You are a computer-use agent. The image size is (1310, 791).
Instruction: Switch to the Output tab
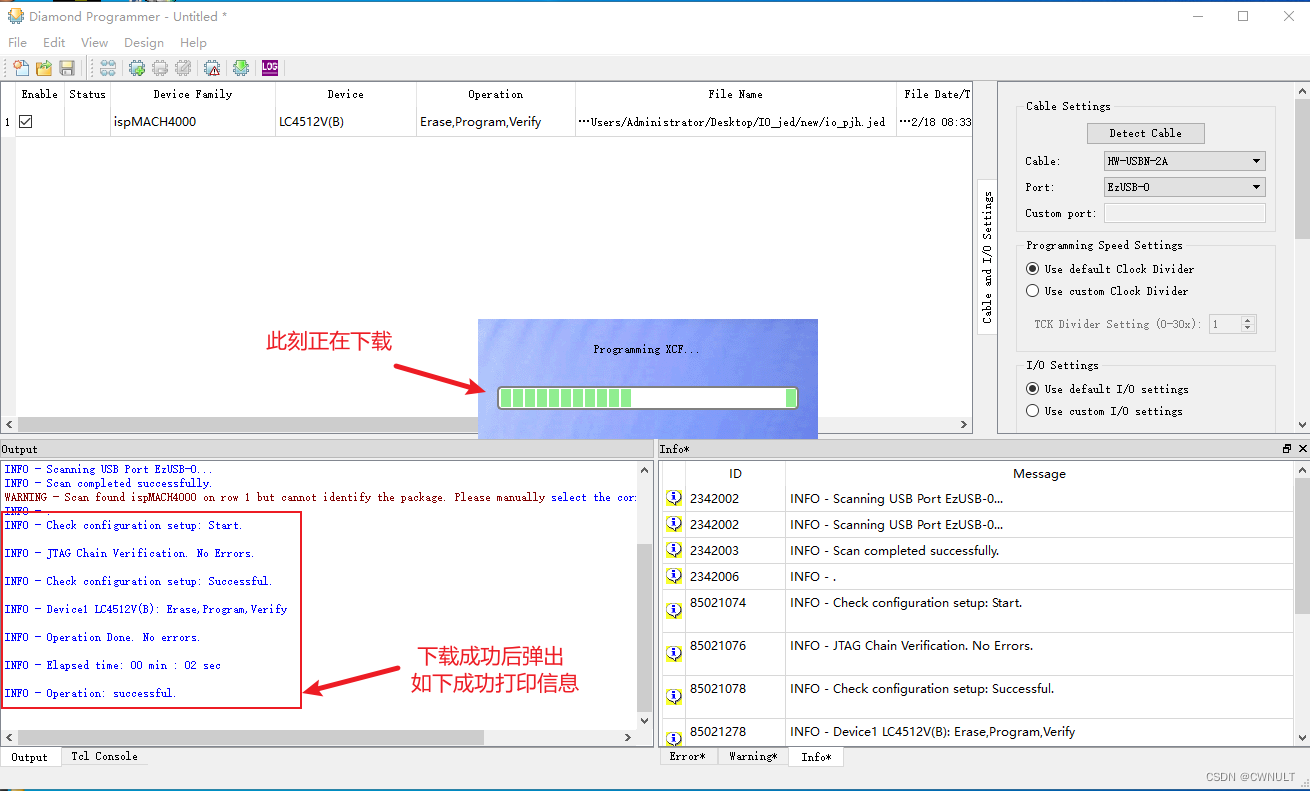point(30,757)
